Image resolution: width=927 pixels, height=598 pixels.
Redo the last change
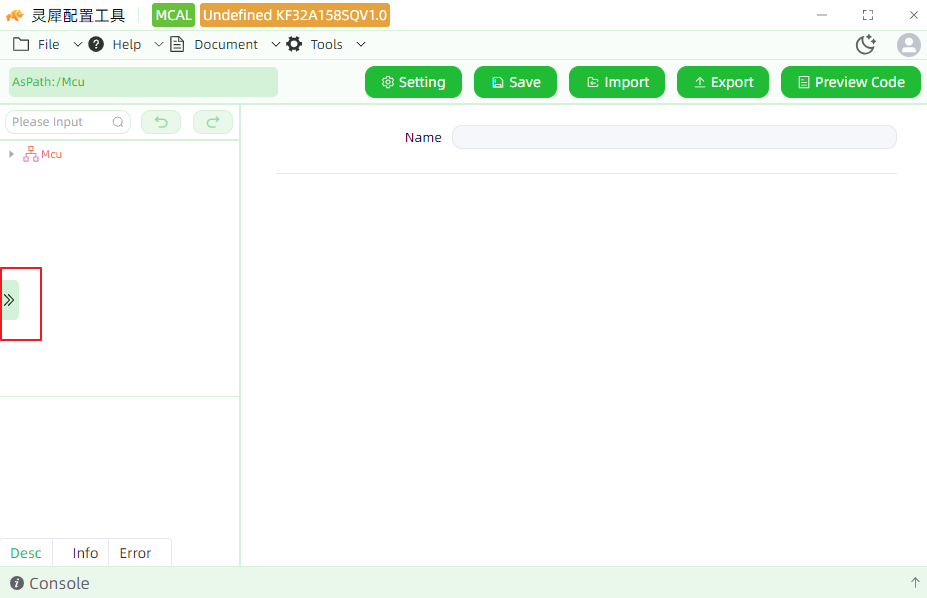[213, 122]
